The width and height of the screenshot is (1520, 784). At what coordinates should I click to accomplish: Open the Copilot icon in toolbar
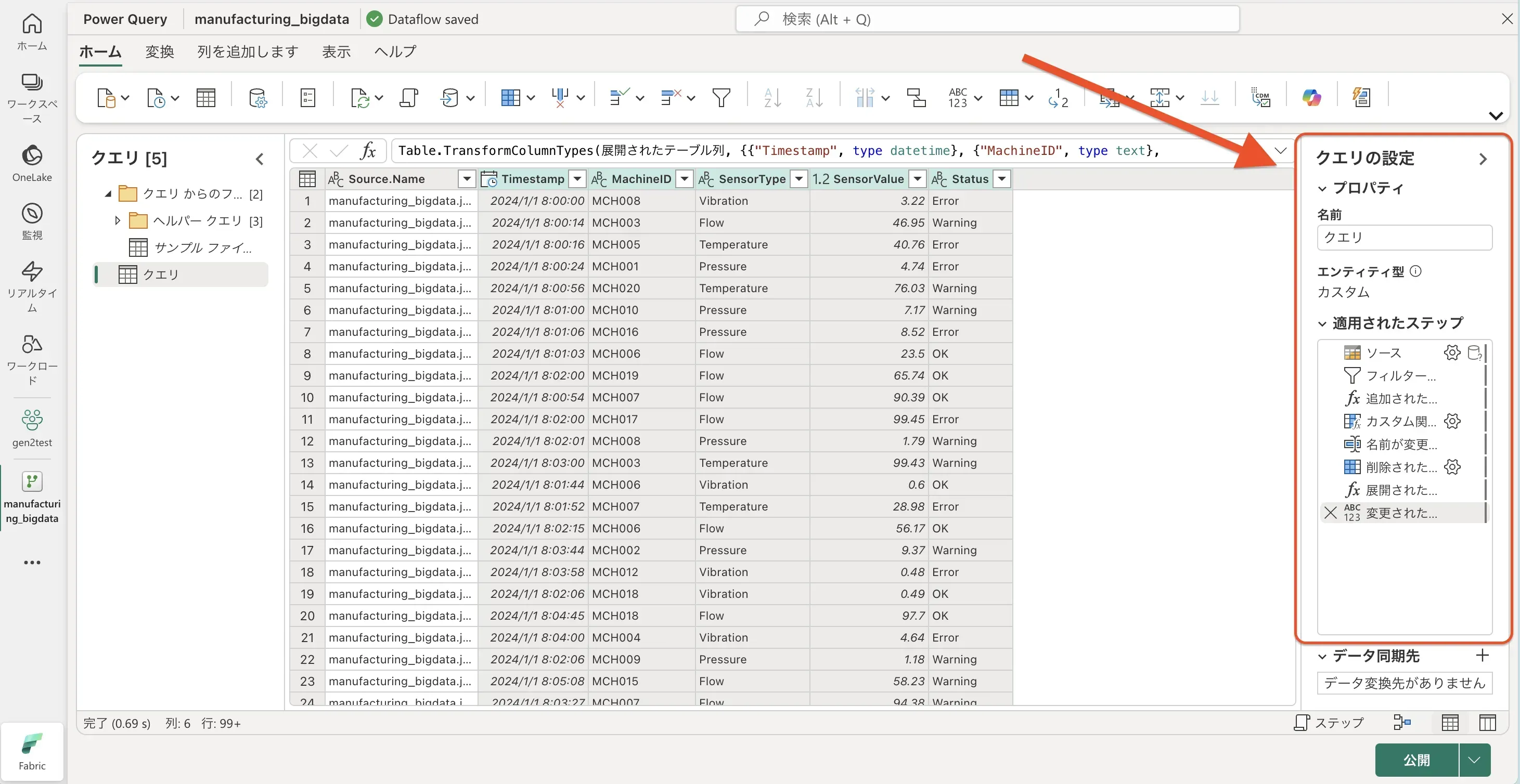pos(1311,97)
